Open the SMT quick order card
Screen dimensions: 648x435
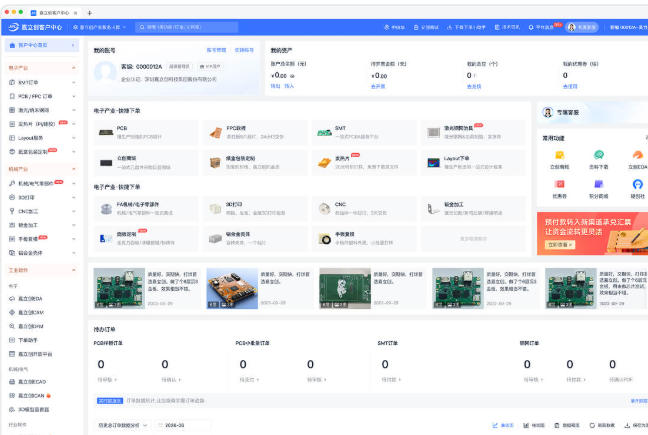[364, 132]
